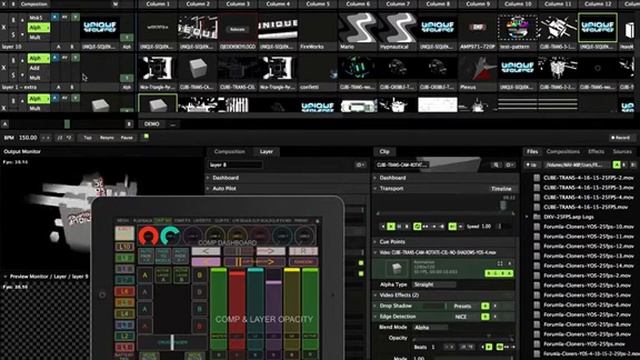Bypass layer 1 - extra with B button
This screenshot has width=640, height=360.
[x=13, y=60]
